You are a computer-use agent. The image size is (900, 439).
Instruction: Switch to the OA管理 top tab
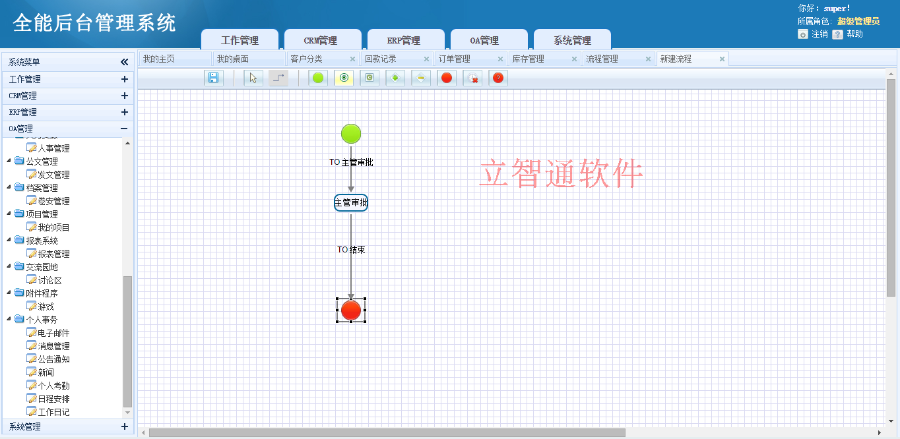coord(489,40)
